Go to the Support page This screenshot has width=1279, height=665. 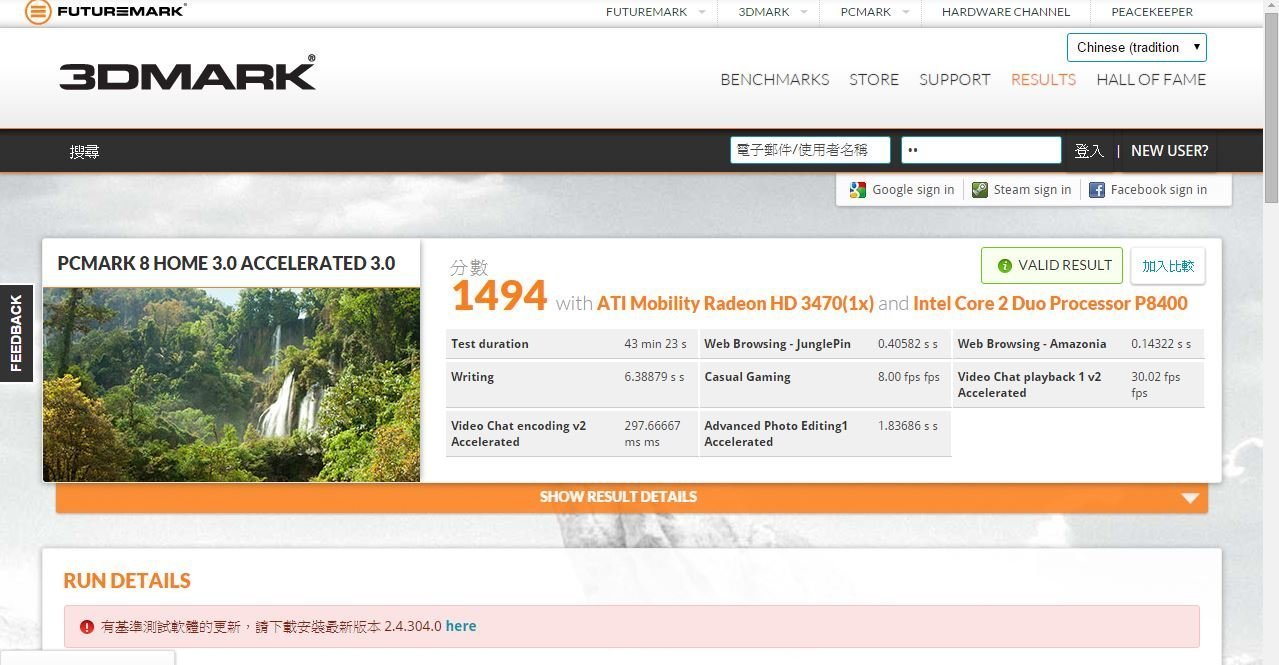point(955,80)
